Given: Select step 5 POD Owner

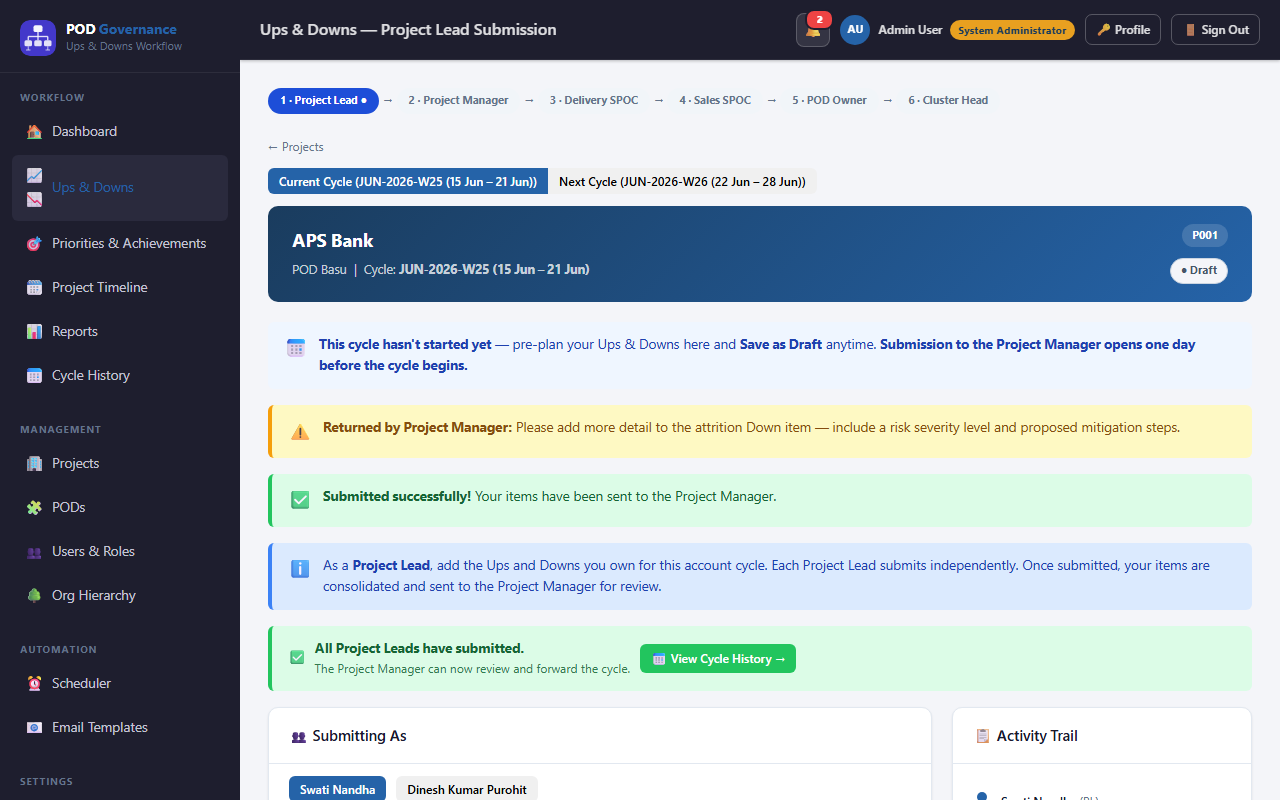Looking at the screenshot, I should tap(830, 101).
